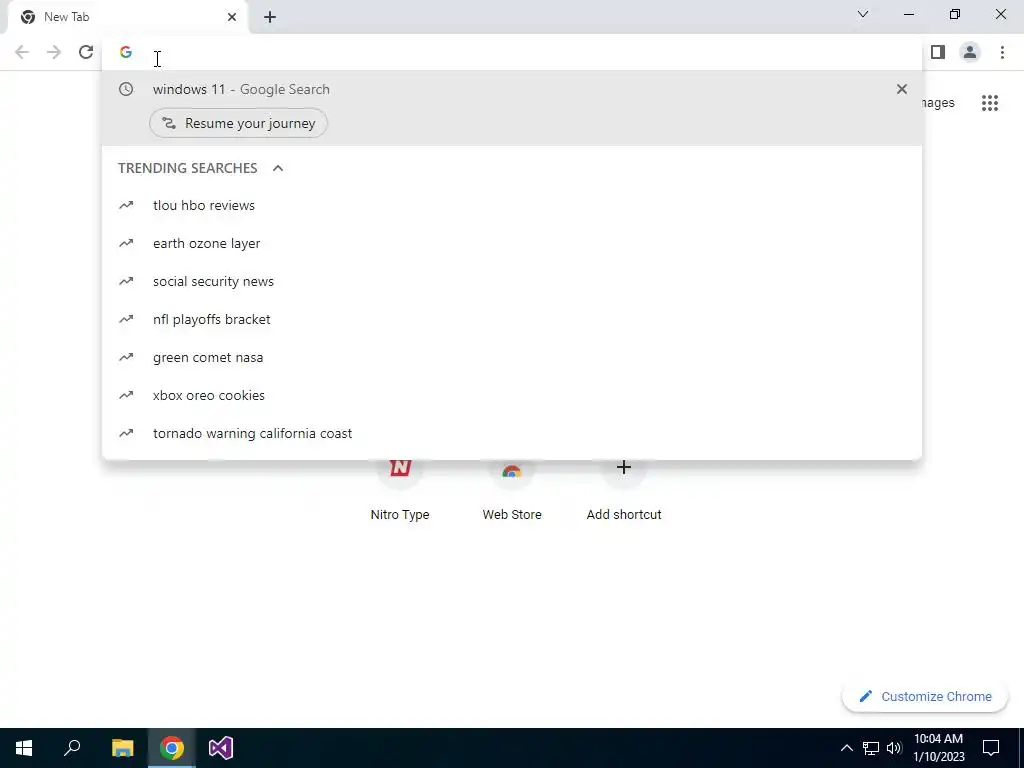
Task: Open the Windows Start menu
Action: click(x=24, y=748)
